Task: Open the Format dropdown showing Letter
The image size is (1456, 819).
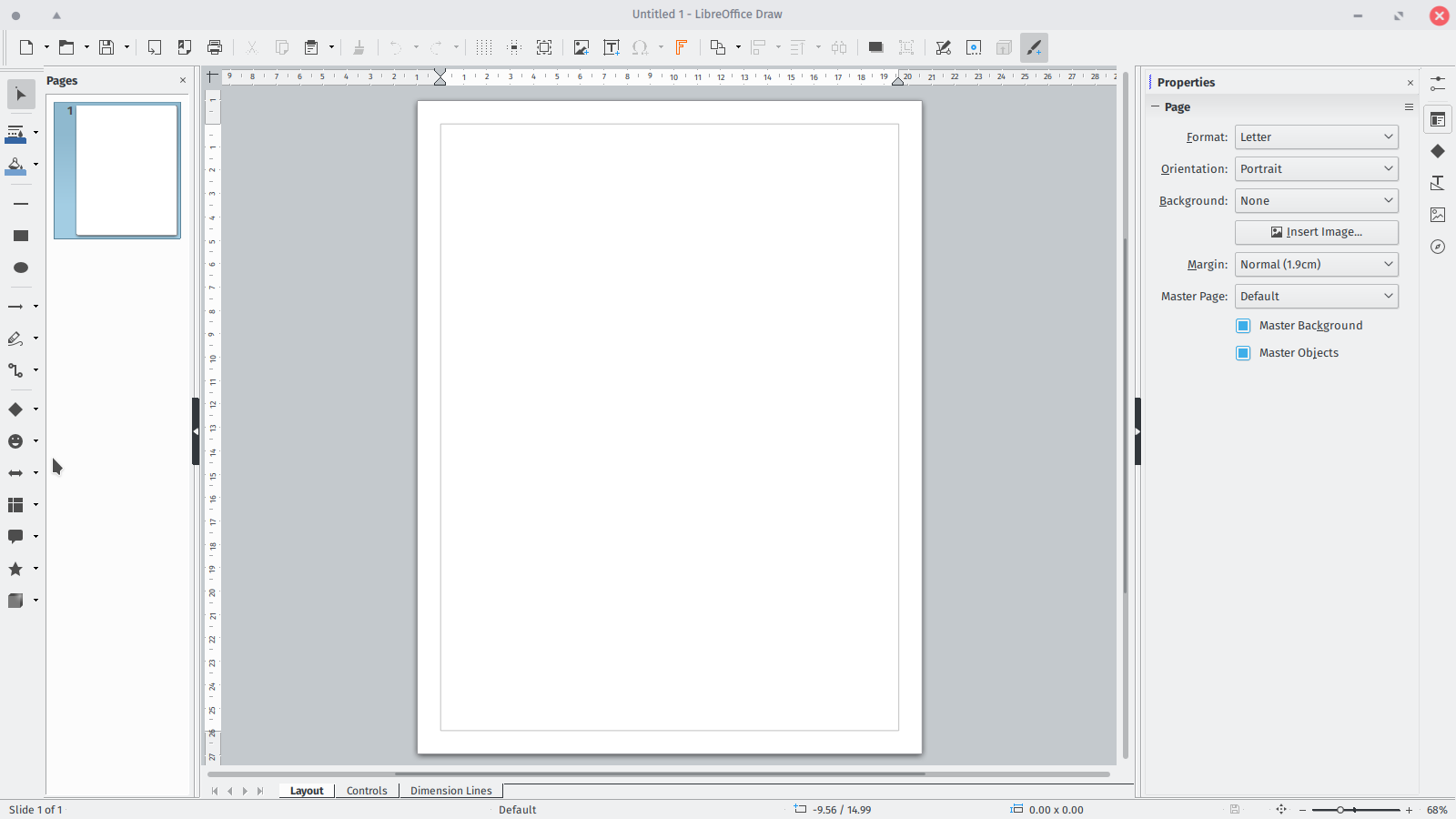Action: (x=1316, y=137)
